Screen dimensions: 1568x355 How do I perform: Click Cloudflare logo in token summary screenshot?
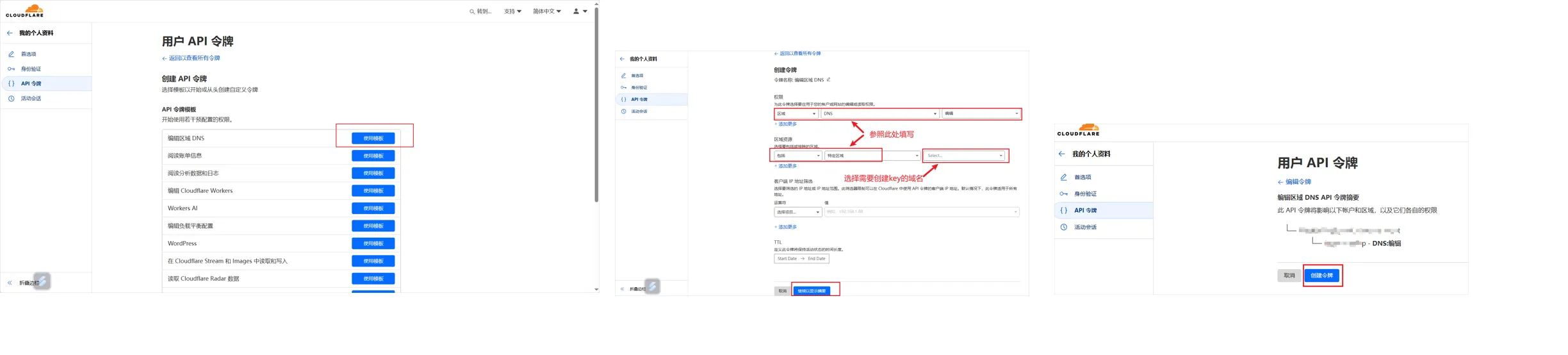tap(1078, 130)
